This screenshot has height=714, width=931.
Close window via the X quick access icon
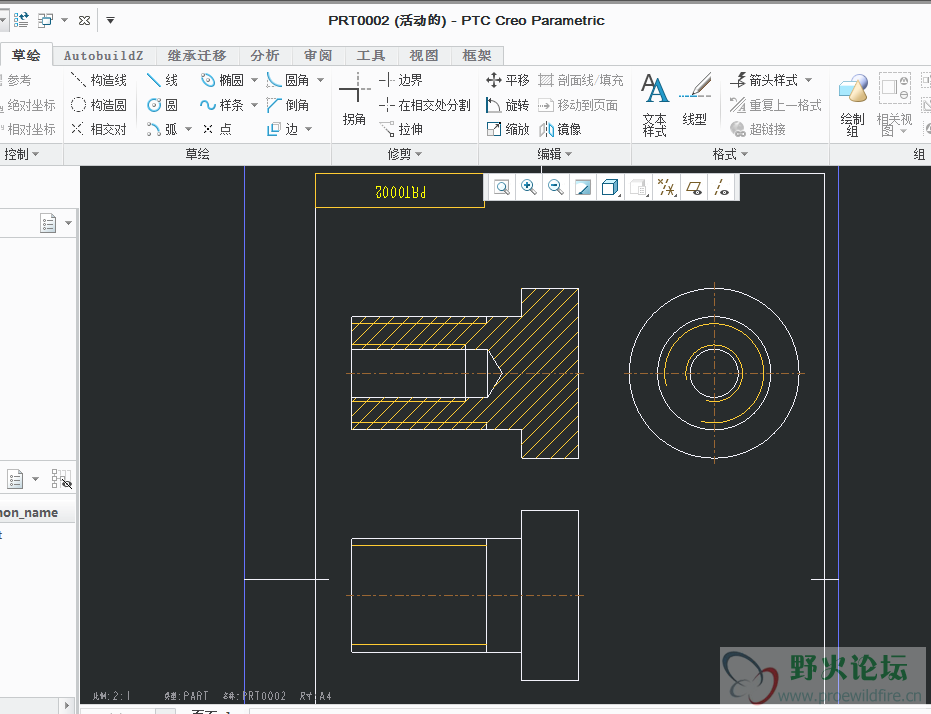pyautogui.click(x=84, y=20)
